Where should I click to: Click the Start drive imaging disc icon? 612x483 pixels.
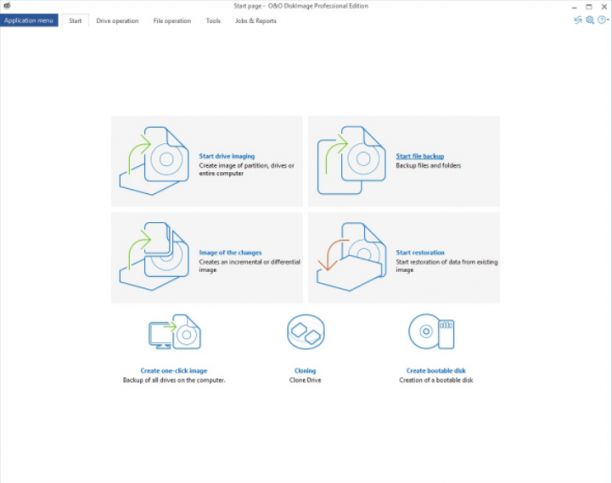tap(155, 160)
